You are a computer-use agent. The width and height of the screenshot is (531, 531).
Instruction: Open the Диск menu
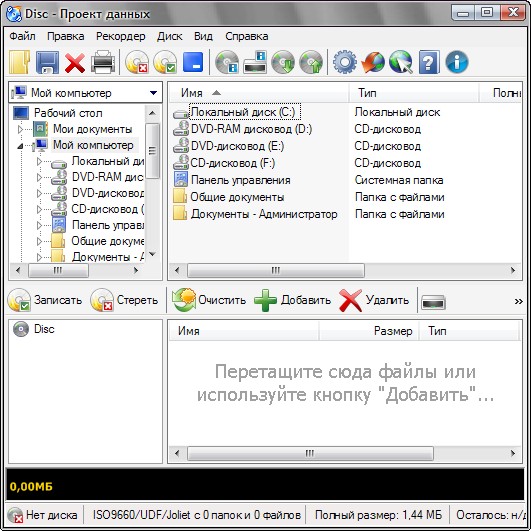[x=170, y=36]
